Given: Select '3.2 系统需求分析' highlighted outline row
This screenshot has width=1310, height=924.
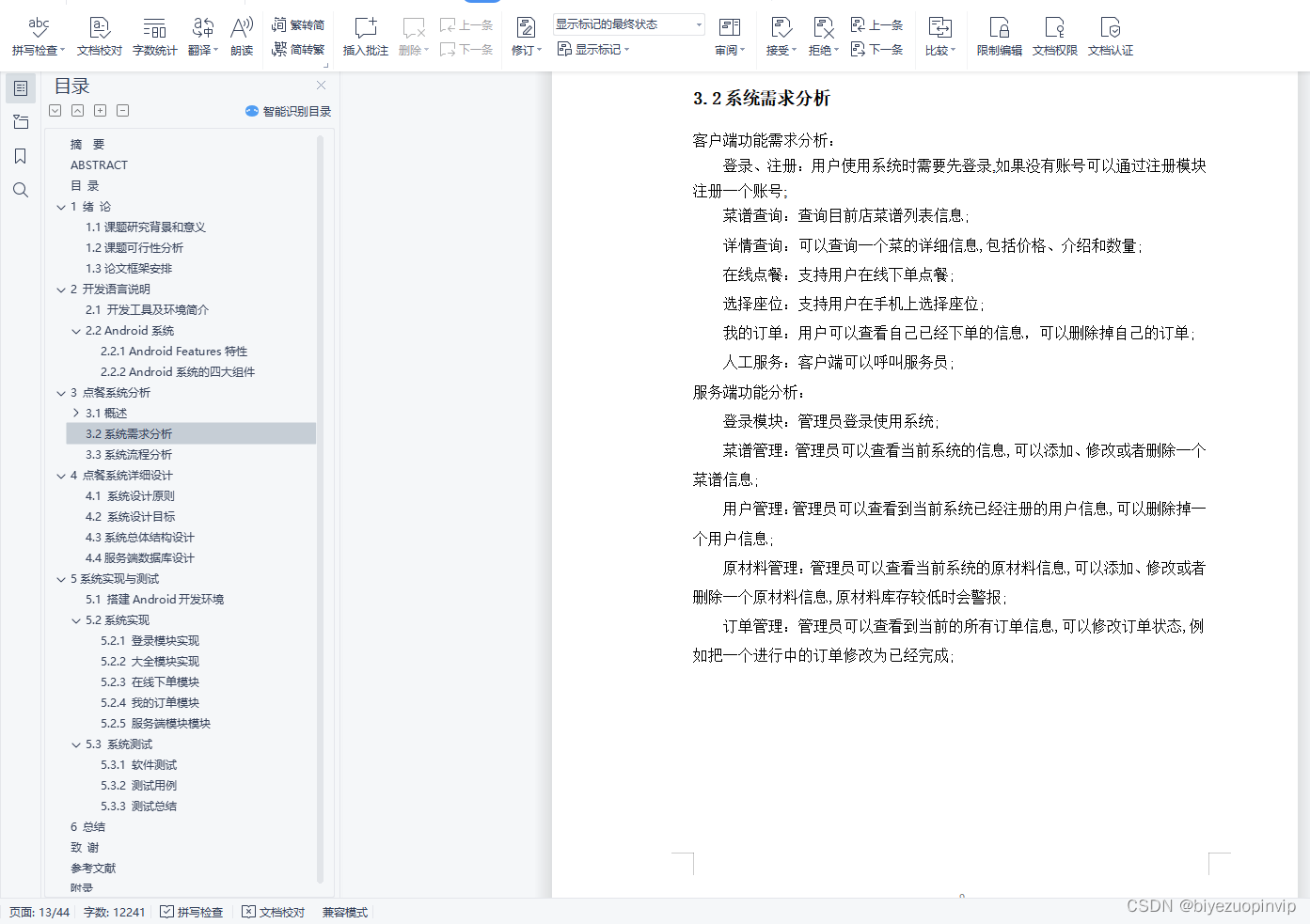Looking at the screenshot, I should [x=191, y=434].
